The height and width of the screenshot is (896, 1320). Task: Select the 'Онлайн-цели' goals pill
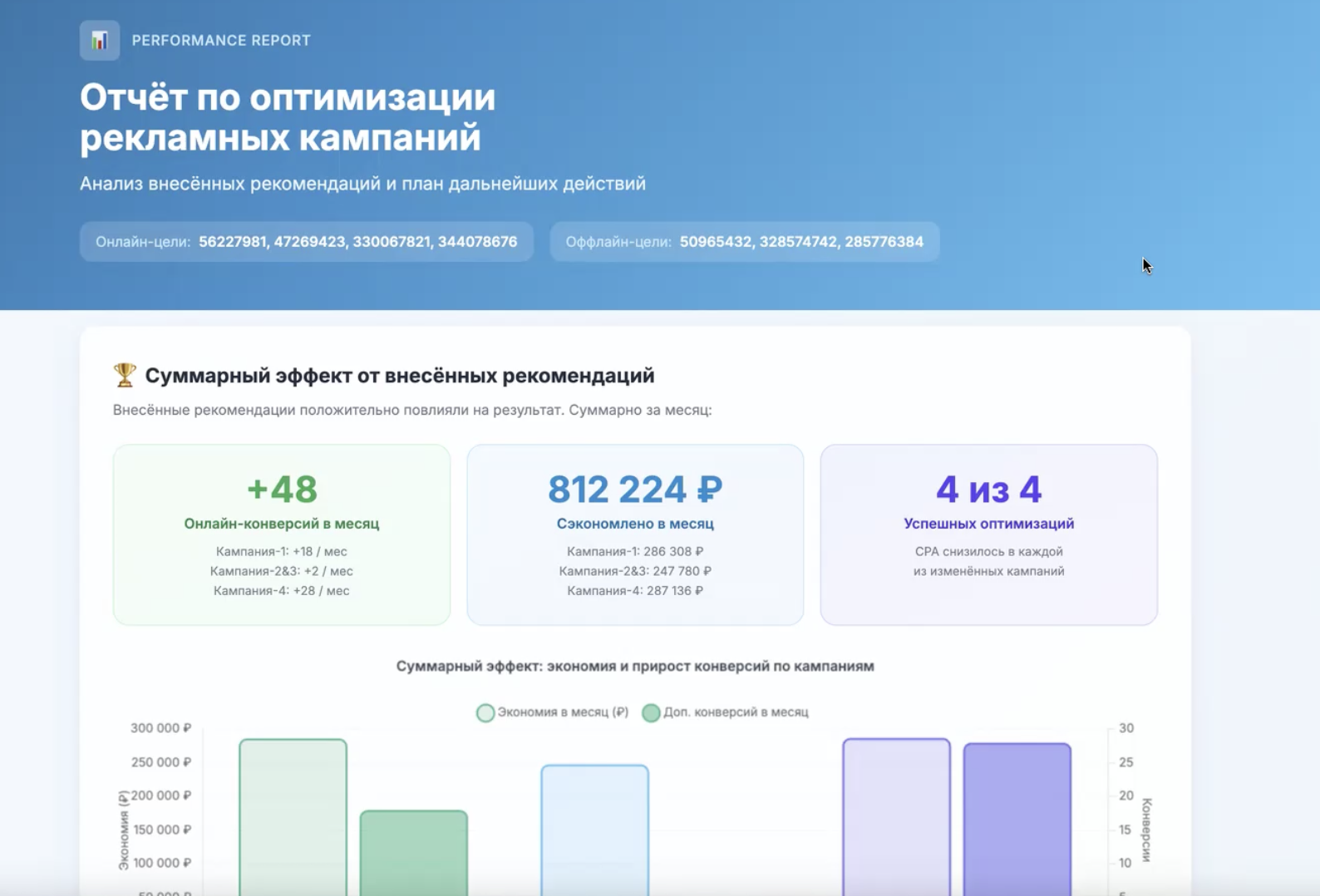[307, 242]
